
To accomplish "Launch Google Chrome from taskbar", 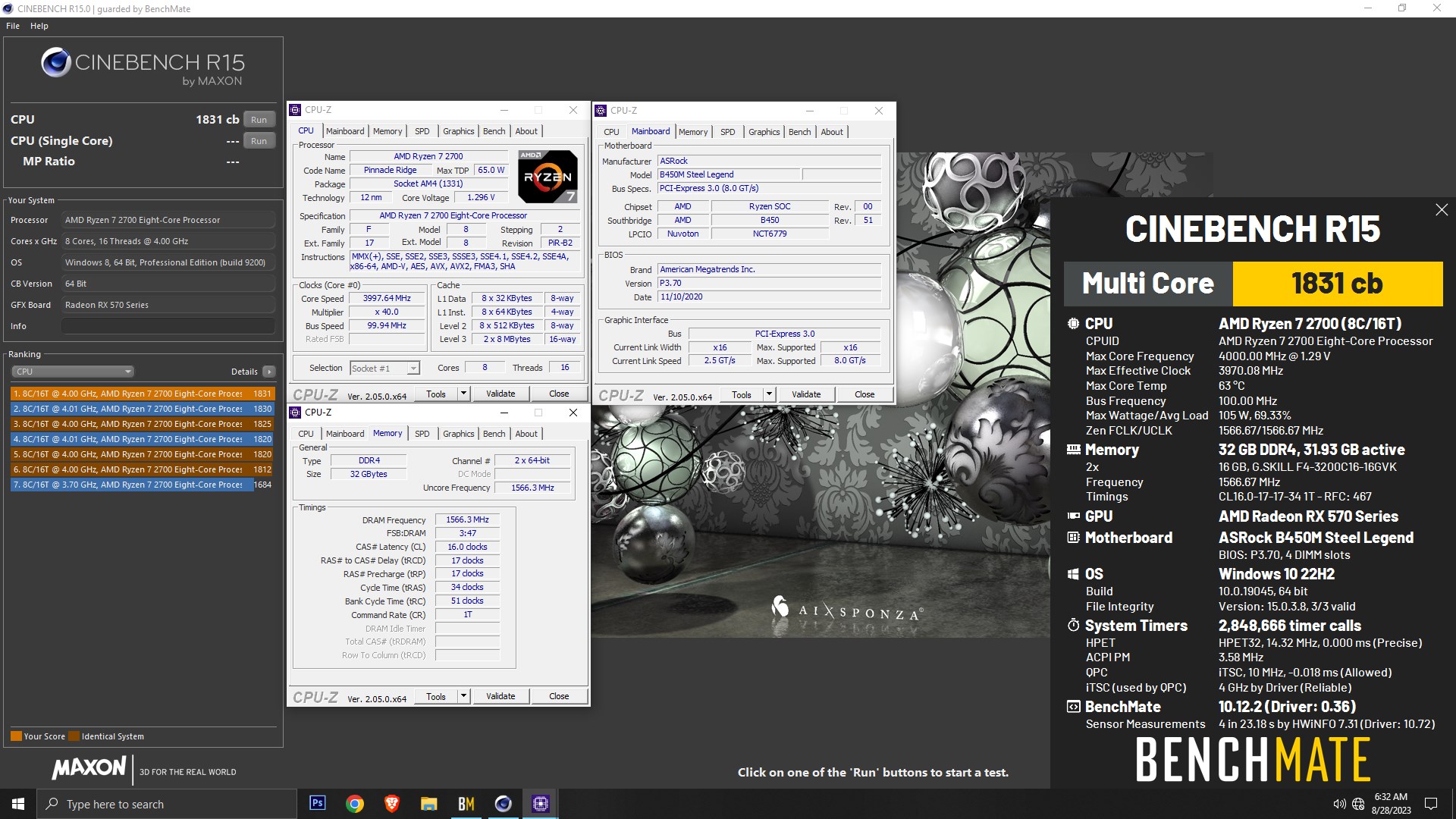I will (x=355, y=803).
